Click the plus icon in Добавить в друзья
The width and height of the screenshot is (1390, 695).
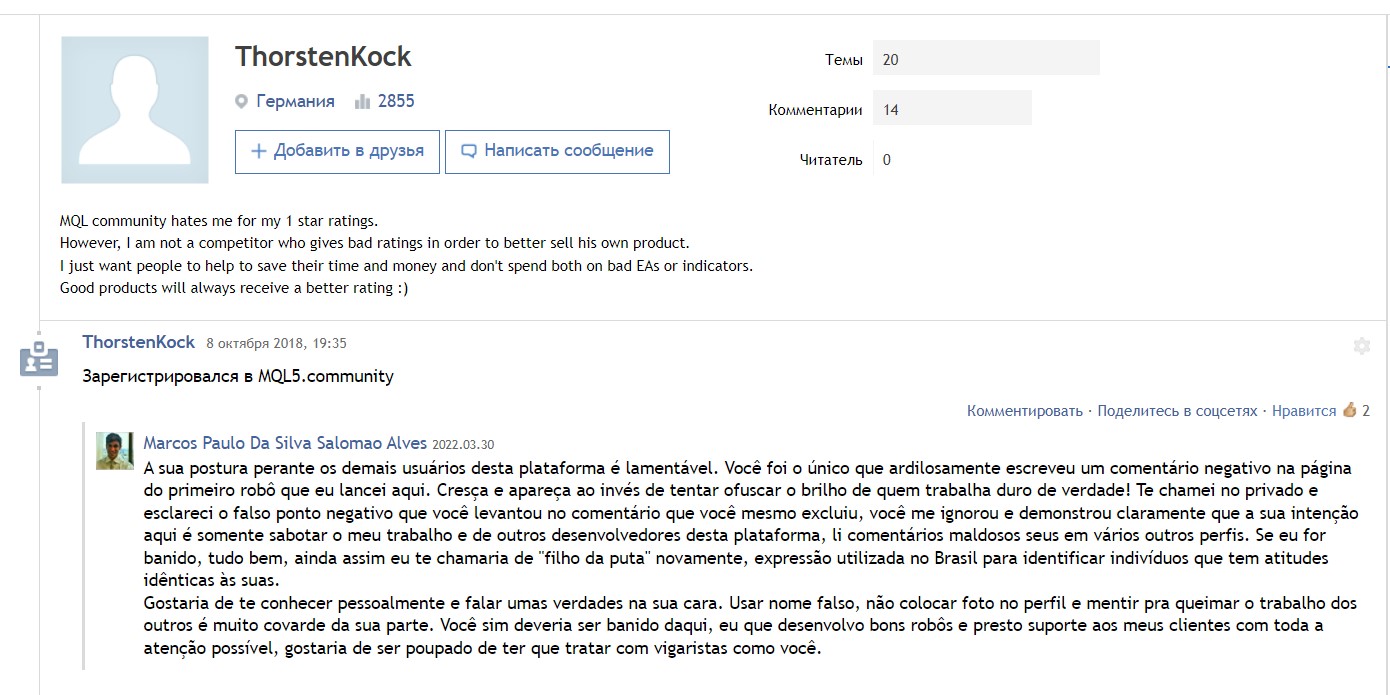pos(259,151)
